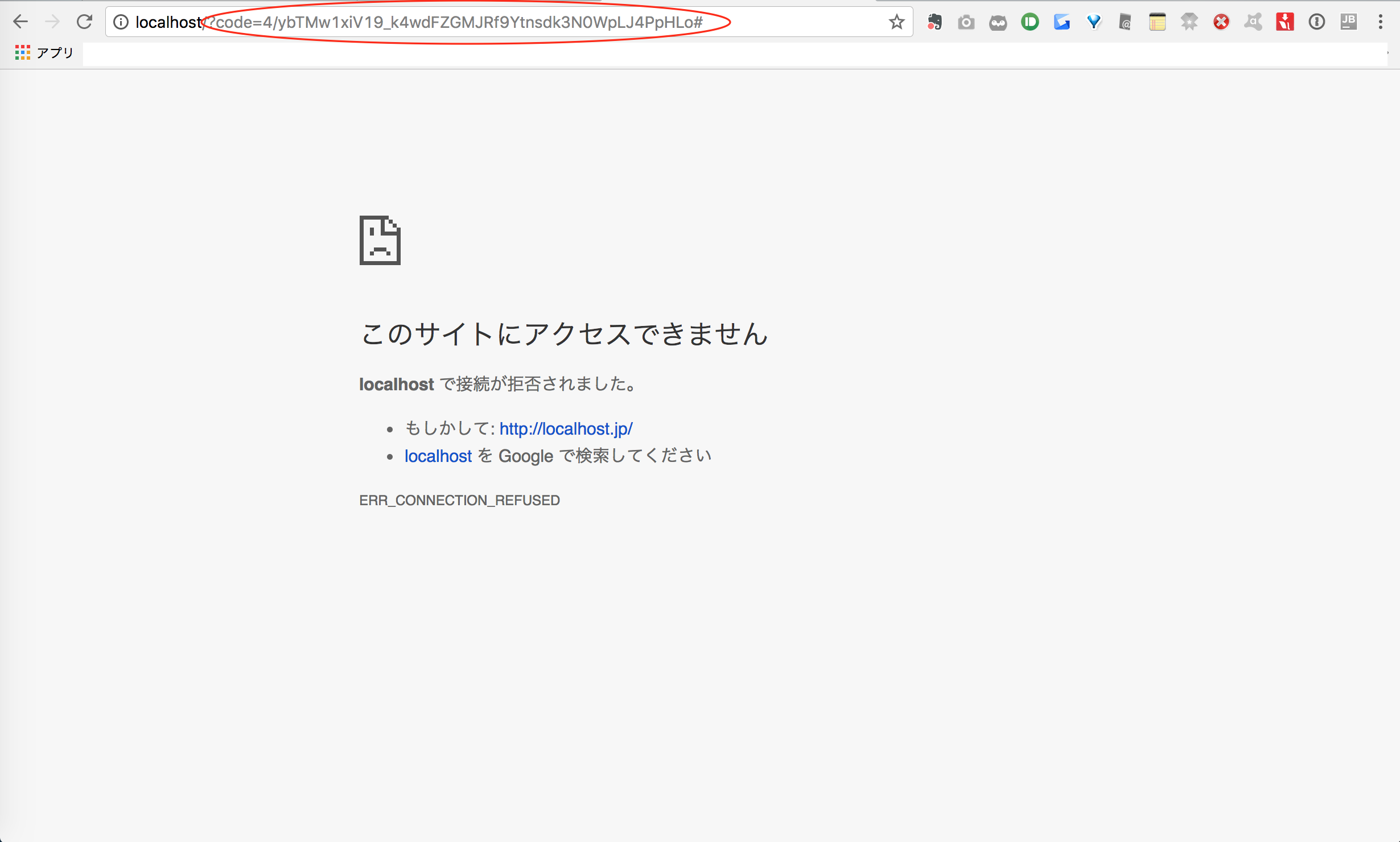Open the Evernote Web Clipper extension
The image size is (1400, 842).
[934, 22]
